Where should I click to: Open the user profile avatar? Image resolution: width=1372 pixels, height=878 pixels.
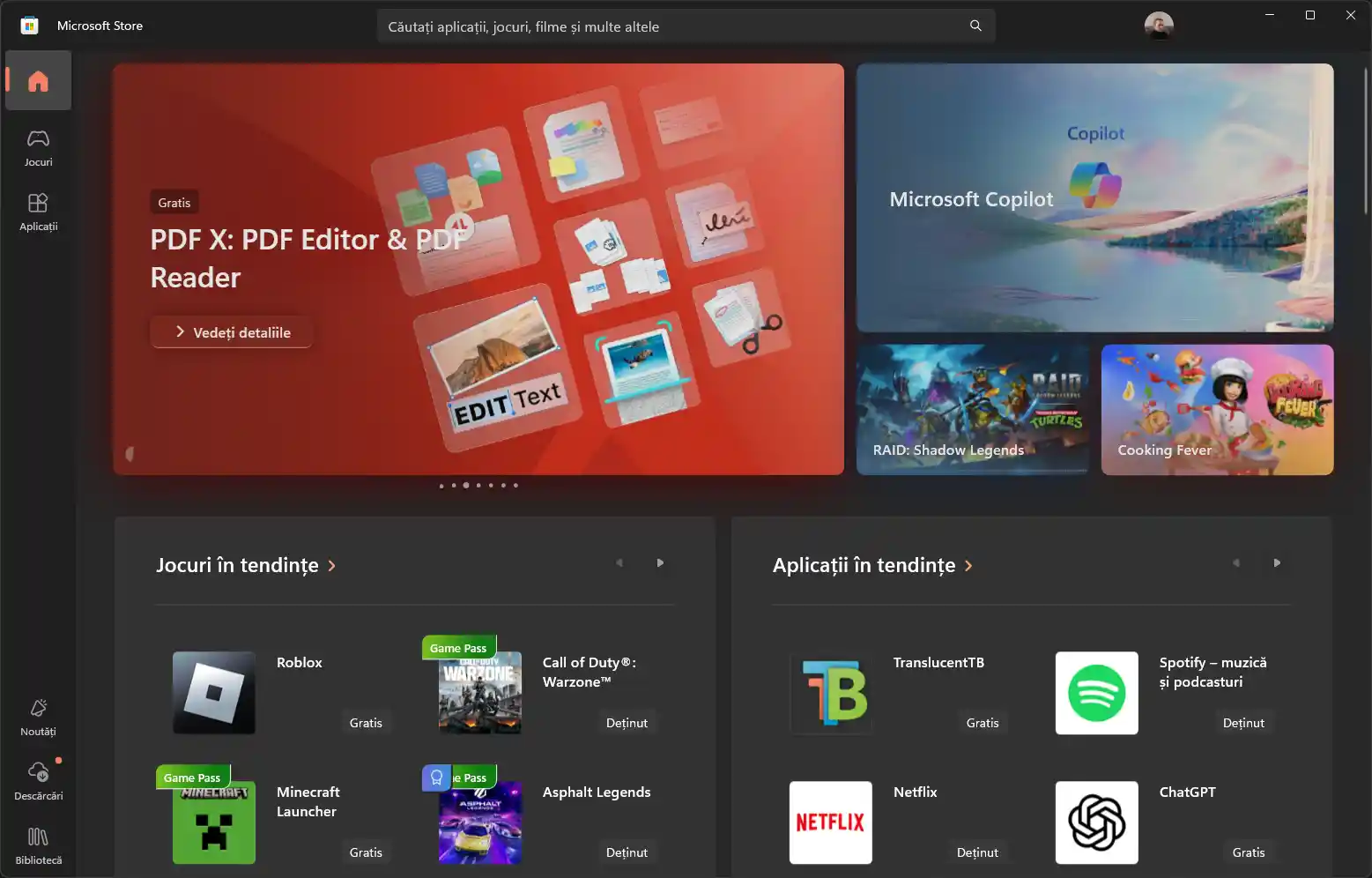(1158, 26)
